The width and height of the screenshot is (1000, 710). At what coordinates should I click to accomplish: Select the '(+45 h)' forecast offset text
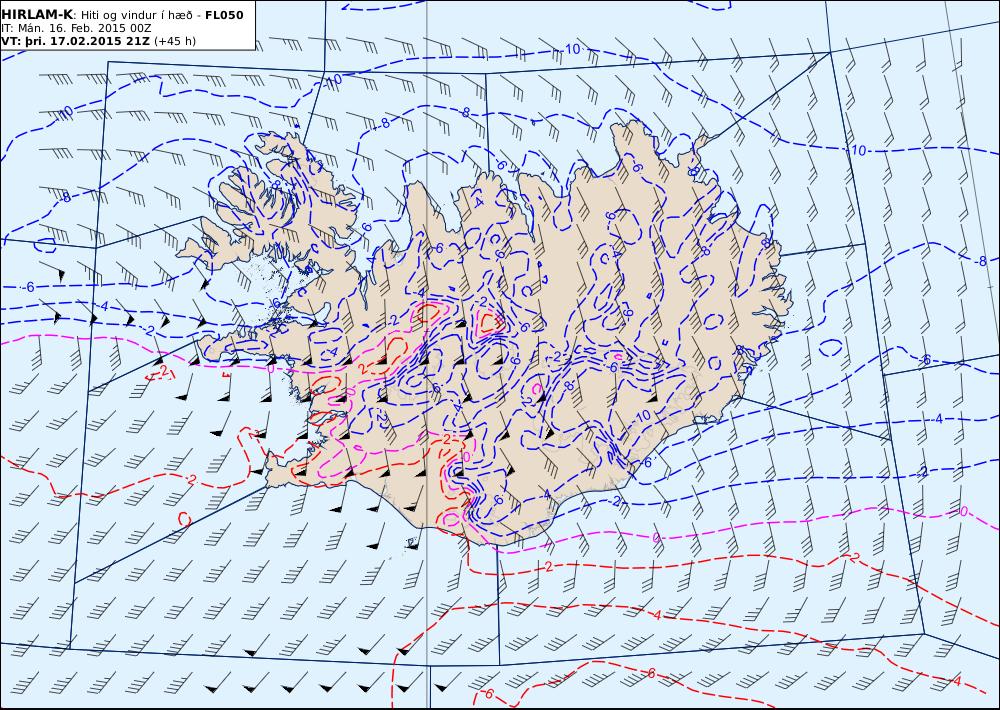click(x=175, y=41)
